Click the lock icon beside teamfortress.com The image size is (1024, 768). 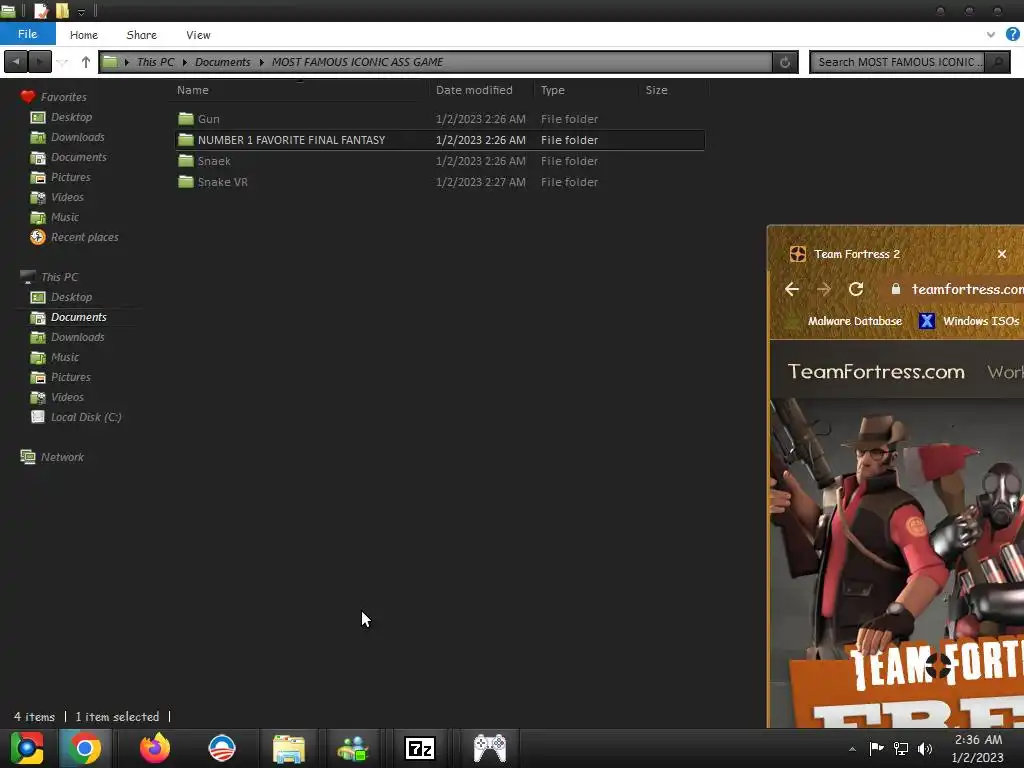(x=896, y=289)
